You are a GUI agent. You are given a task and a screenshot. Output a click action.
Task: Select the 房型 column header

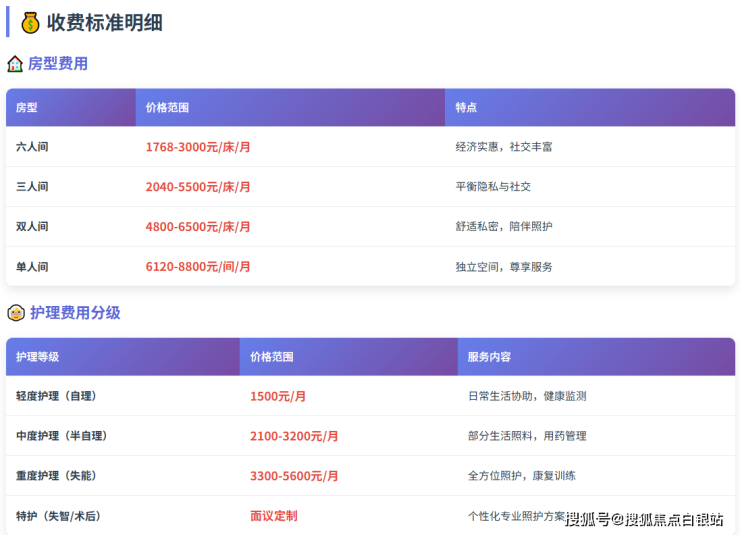coord(27,107)
